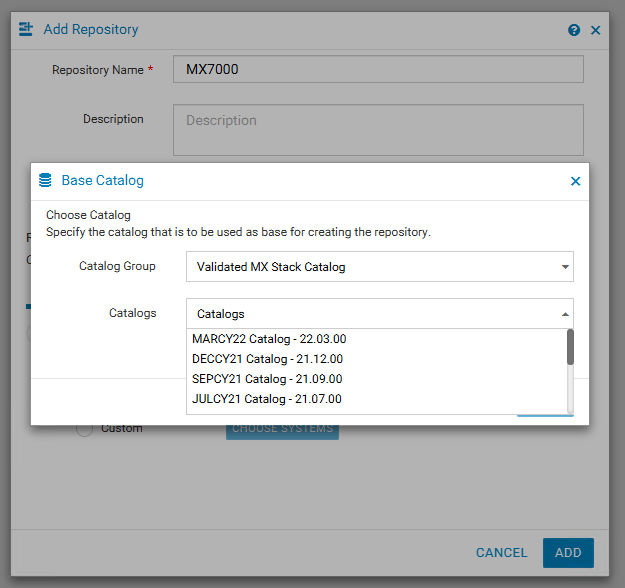Viewport: 625px width, 588px height.
Task: Close the Add Repository dialog
Action: point(595,30)
